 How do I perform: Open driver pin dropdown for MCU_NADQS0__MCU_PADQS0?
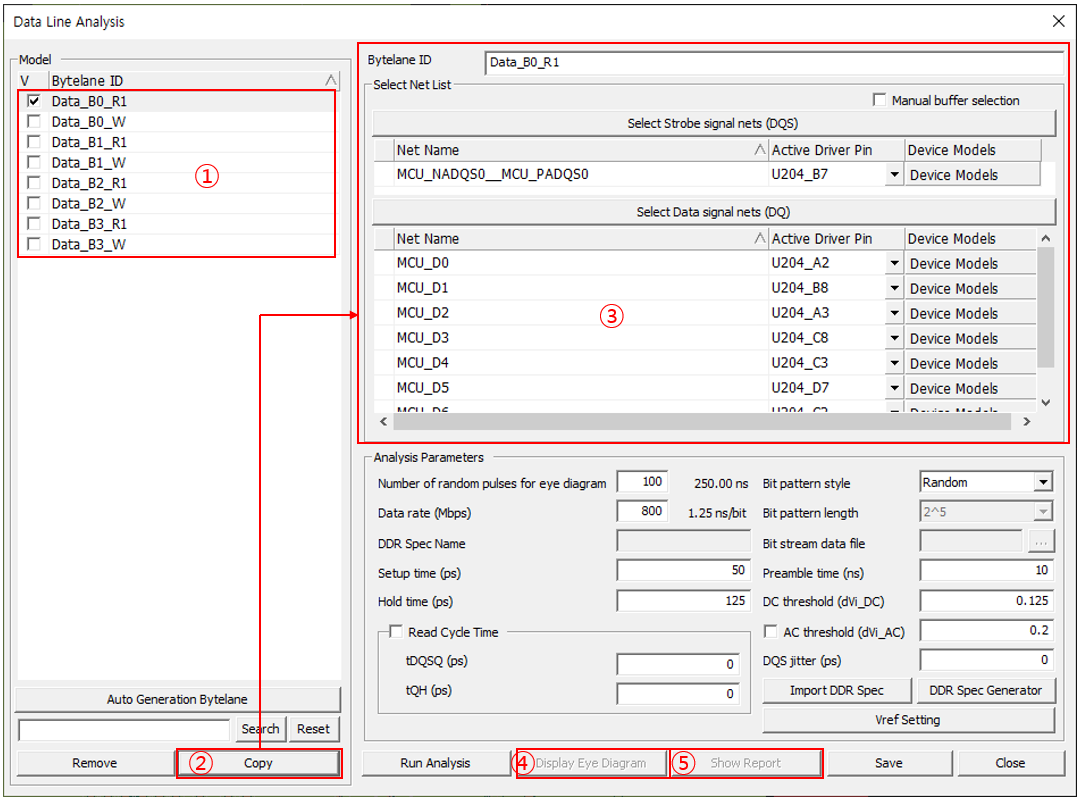pyautogui.click(x=893, y=175)
